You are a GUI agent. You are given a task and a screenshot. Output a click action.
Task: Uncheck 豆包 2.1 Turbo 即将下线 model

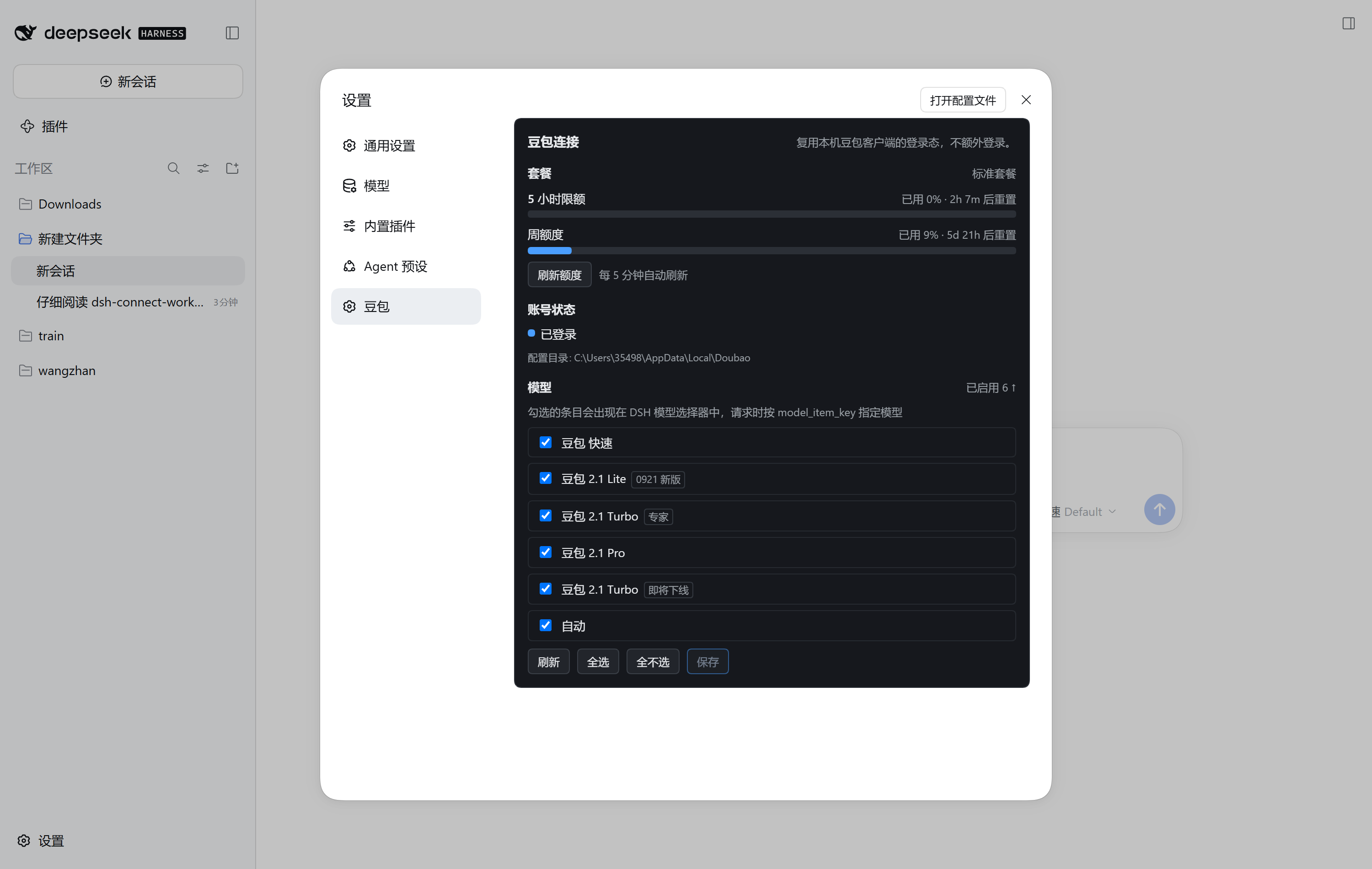(x=545, y=589)
